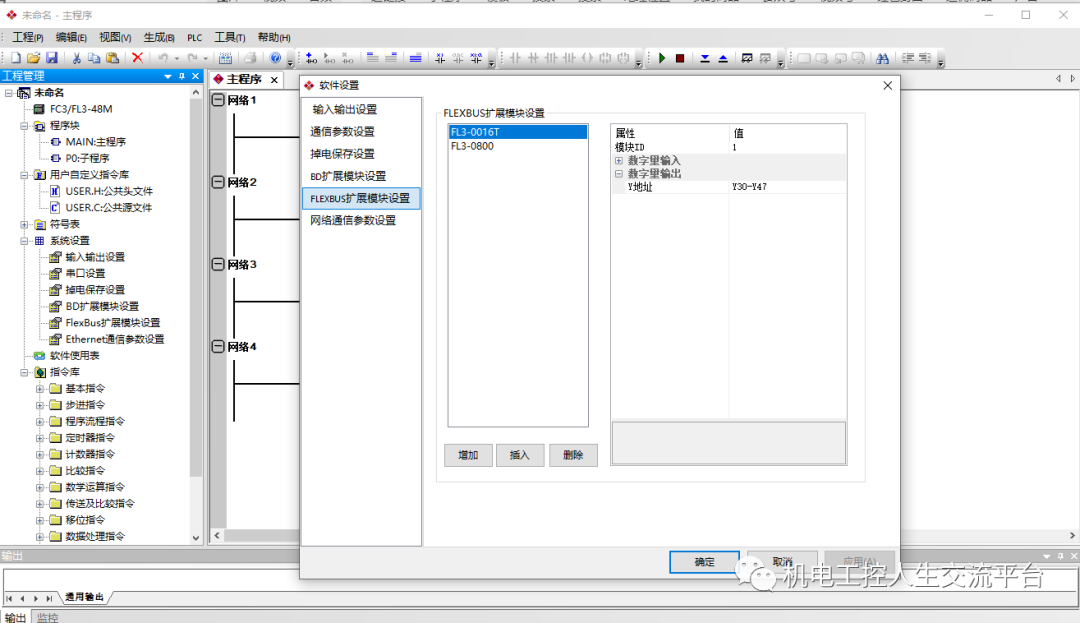The height and width of the screenshot is (623, 1080).
Task: Click the decrease indent toolbar icon
Action: (926, 59)
